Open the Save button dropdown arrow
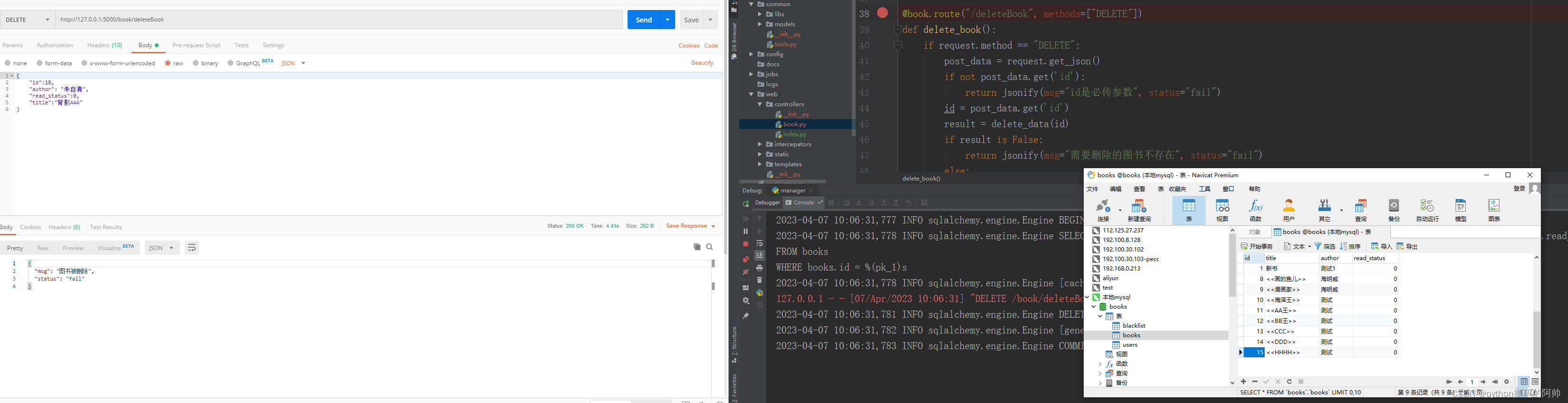This screenshot has height=403, width=1568. [710, 20]
